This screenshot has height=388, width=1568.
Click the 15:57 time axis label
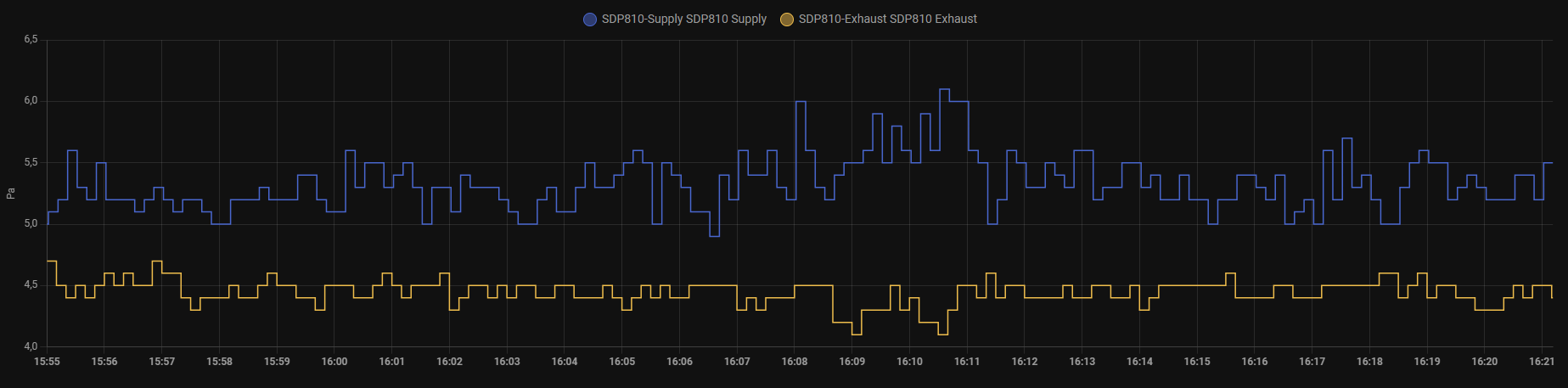pos(162,362)
